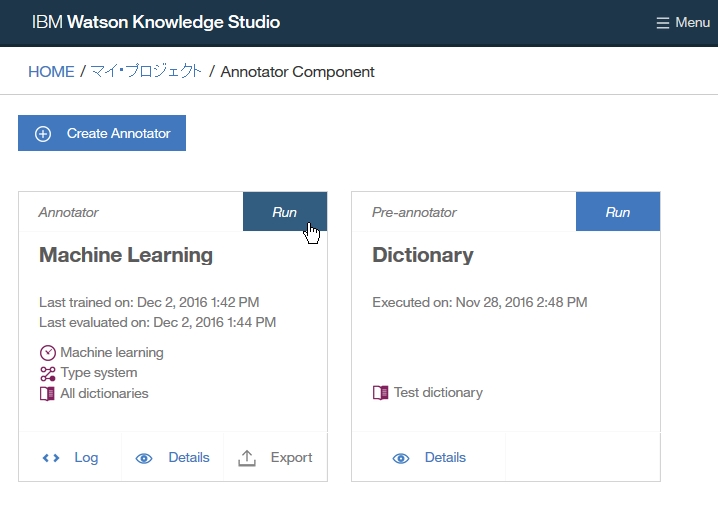Click the Log code brackets icon

[x=51, y=458]
